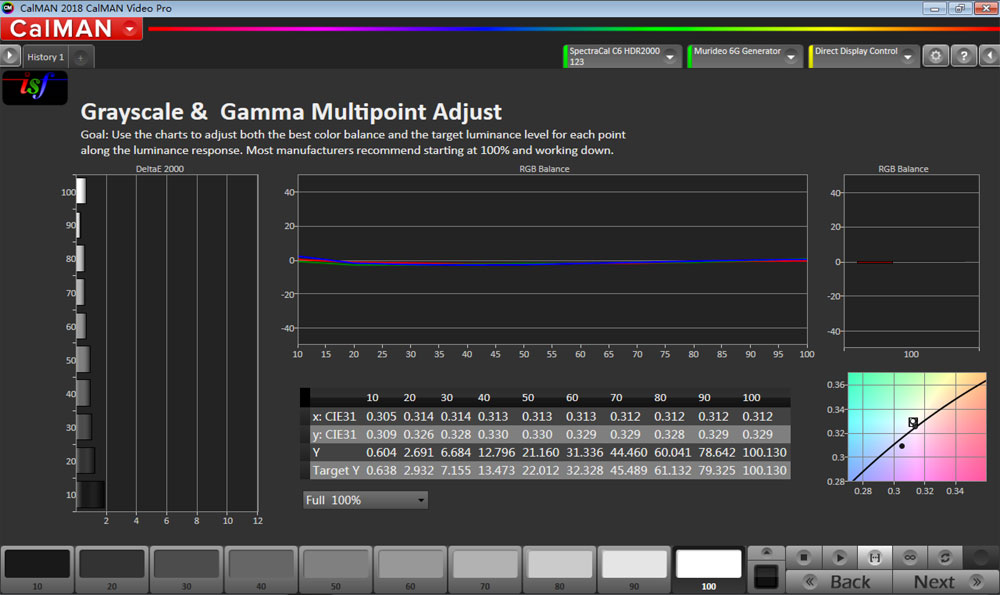The width and height of the screenshot is (1000, 595).
Task: Select the 10 bar in DeltaE chart
Action: pyautogui.click(x=91, y=494)
